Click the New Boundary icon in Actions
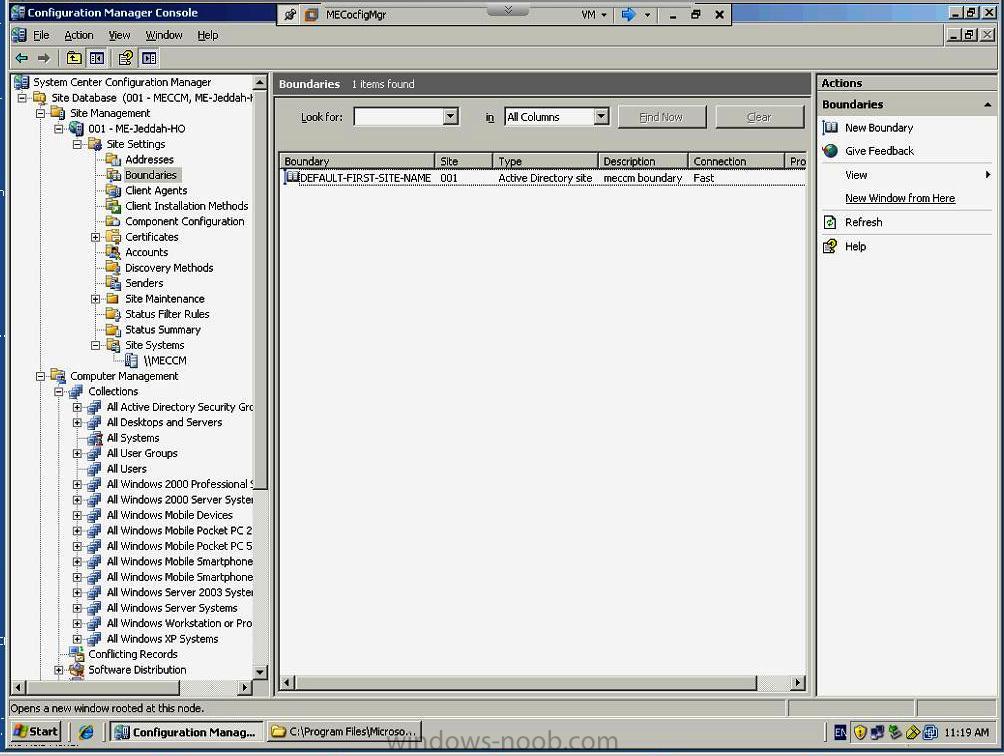 tap(830, 127)
